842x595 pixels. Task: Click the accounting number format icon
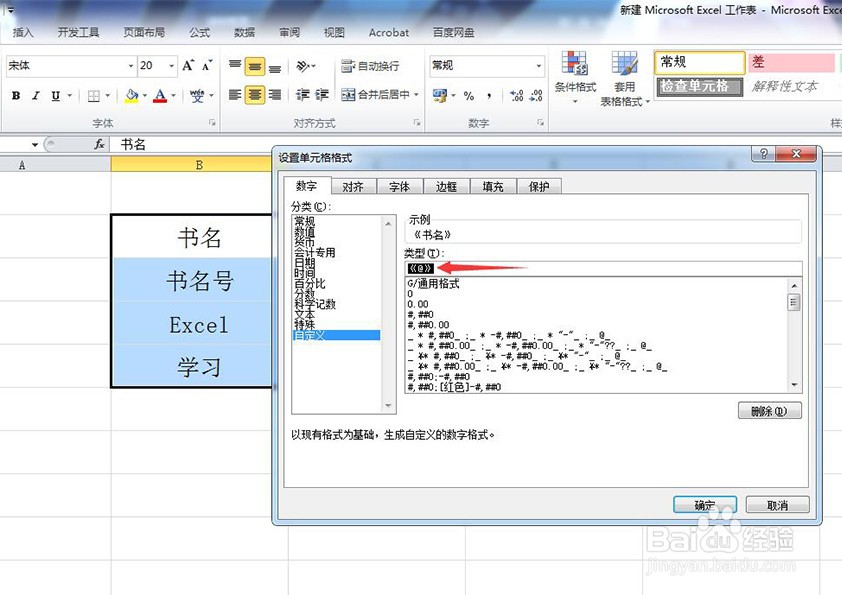point(440,95)
